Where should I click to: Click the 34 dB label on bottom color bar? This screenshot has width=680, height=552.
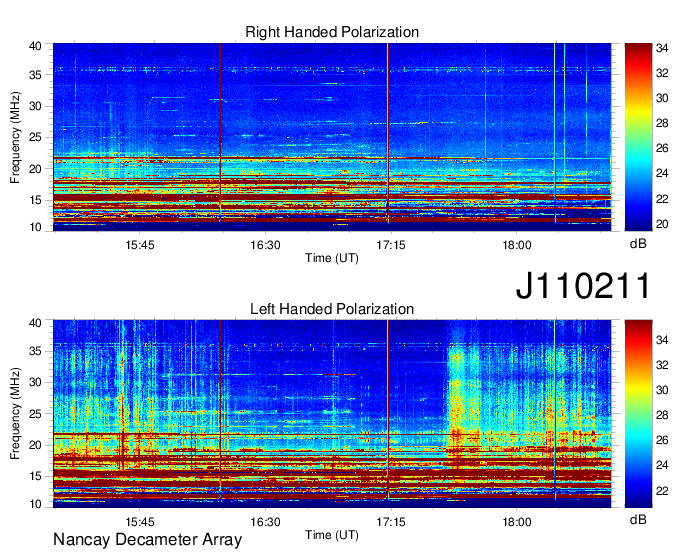(x=662, y=340)
